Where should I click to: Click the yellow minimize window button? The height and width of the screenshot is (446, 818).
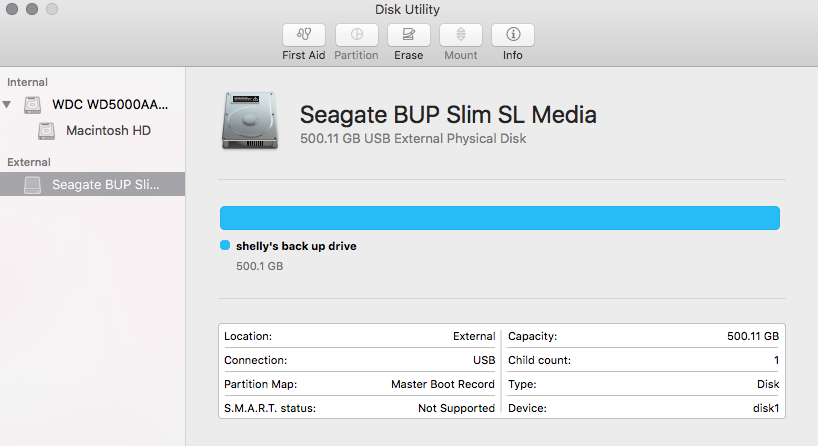[x=33, y=10]
